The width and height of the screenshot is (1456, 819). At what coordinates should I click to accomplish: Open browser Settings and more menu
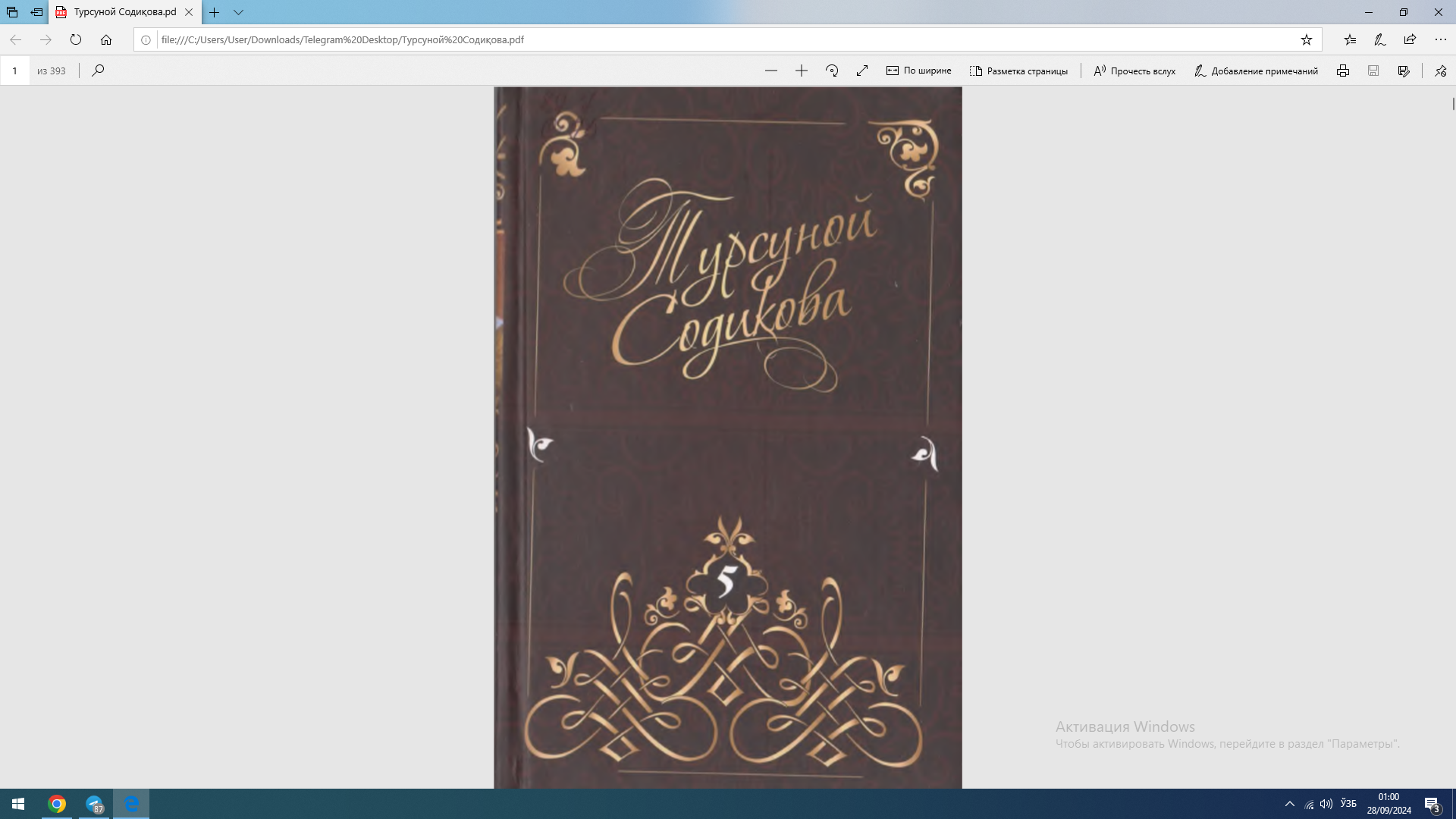pyautogui.click(x=1440, y=39)
